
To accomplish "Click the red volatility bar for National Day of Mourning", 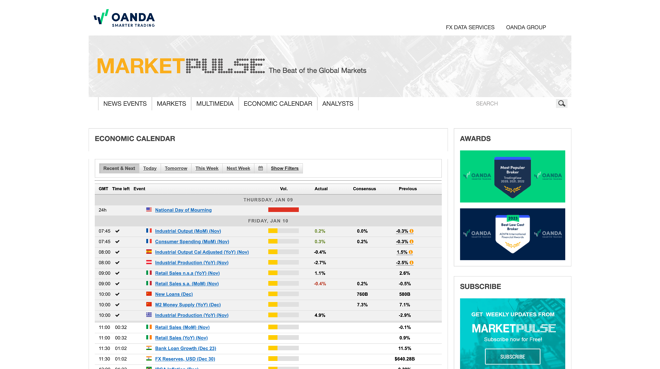I will (x=283, y=210).
